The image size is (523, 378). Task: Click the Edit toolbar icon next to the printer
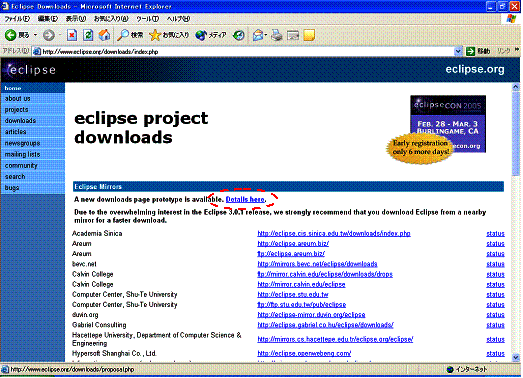pos(293,35)
